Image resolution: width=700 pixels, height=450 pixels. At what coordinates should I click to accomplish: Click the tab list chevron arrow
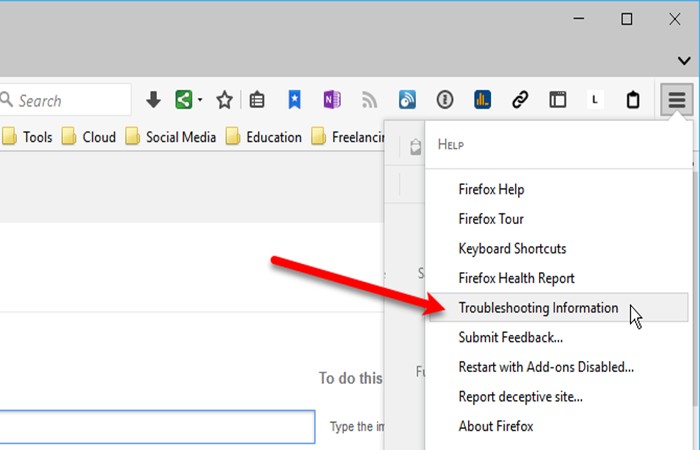684,61
